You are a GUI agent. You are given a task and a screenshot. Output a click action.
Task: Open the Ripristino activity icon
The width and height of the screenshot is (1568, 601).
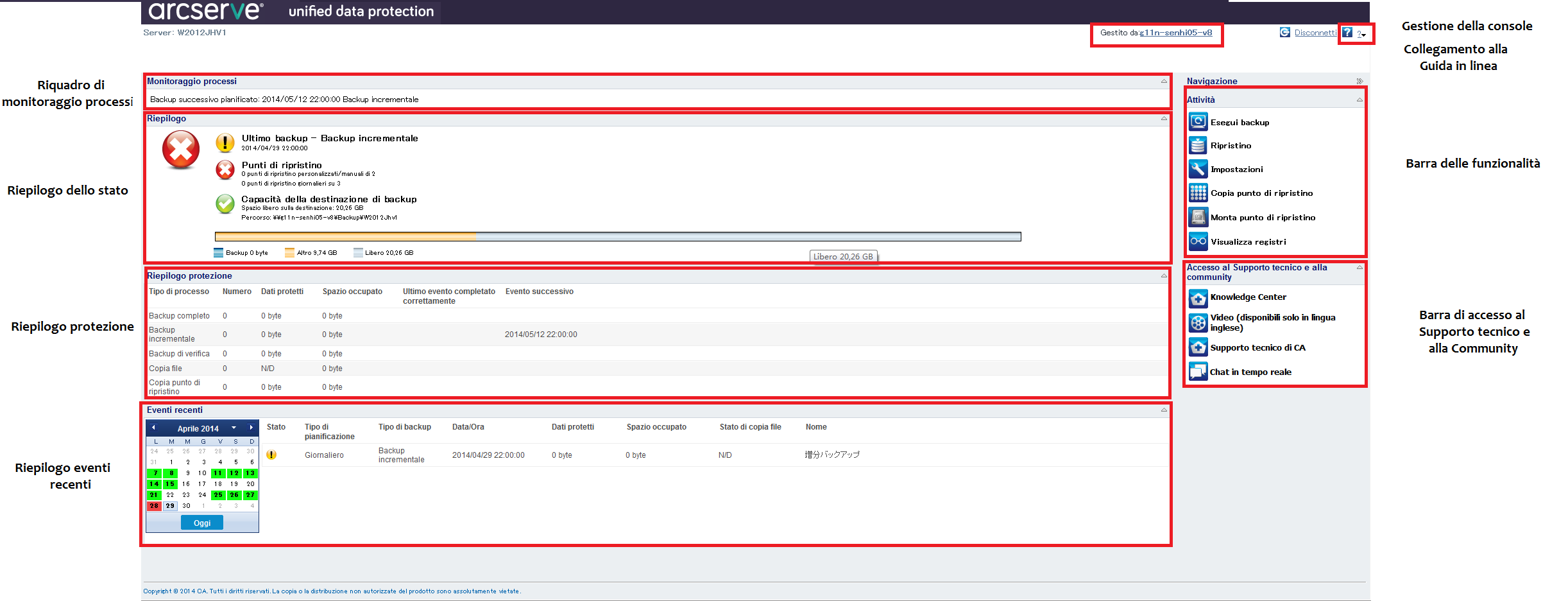(1198, 145)
